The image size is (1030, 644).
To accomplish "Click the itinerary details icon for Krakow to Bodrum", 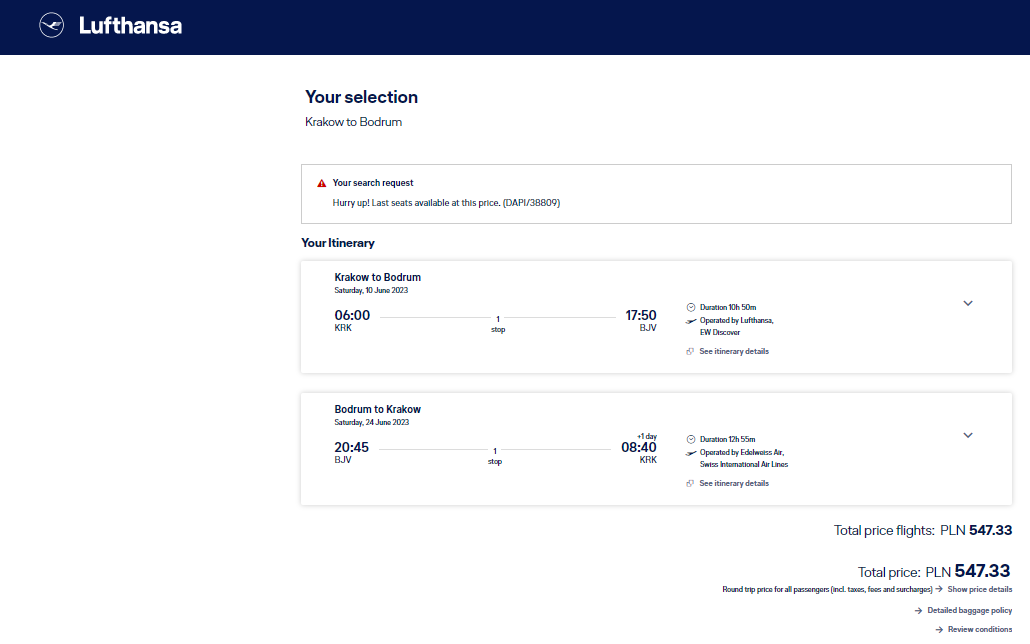I will (x=690, y=352).
